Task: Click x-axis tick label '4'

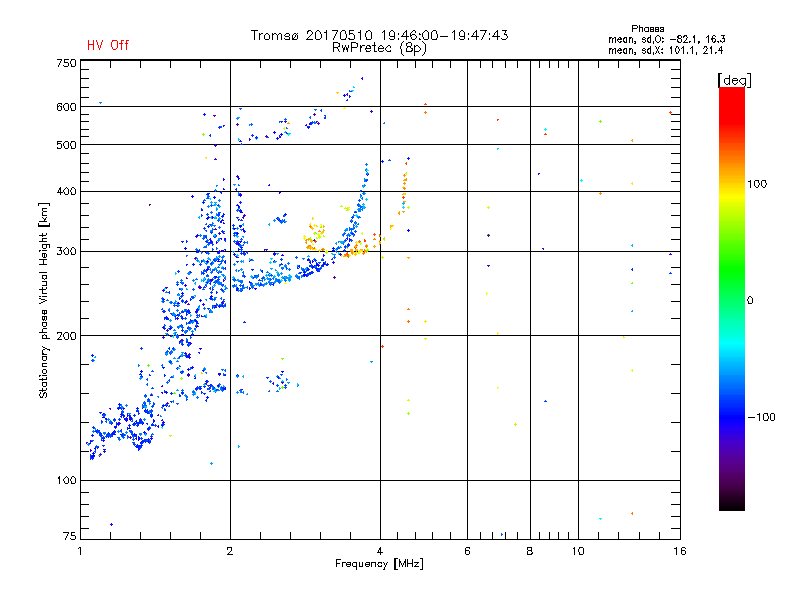Action: point(380,551)
